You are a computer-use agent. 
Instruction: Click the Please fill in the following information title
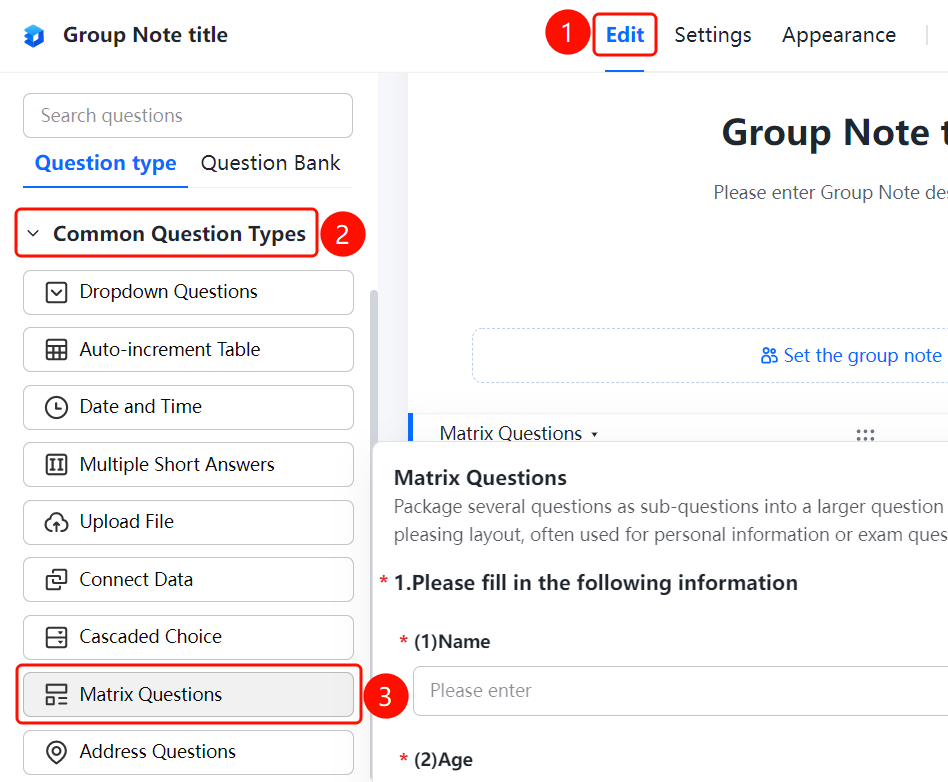pyautogui.click(x=596, y=582)
